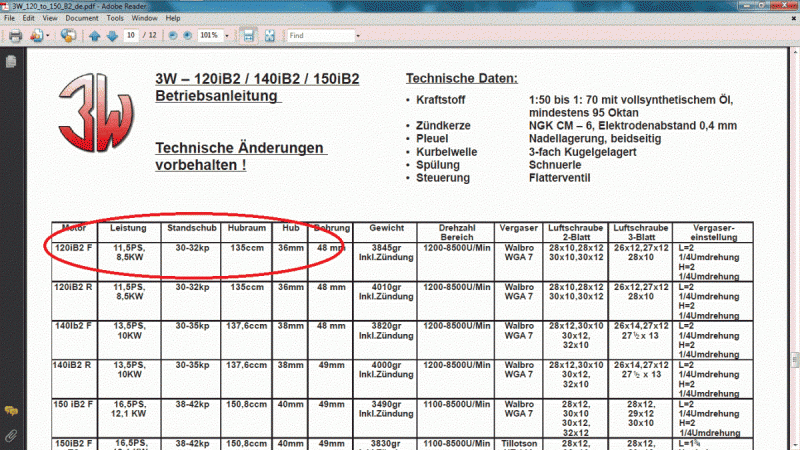
Task: Open the Document menu
Action: tap(81, 18)
